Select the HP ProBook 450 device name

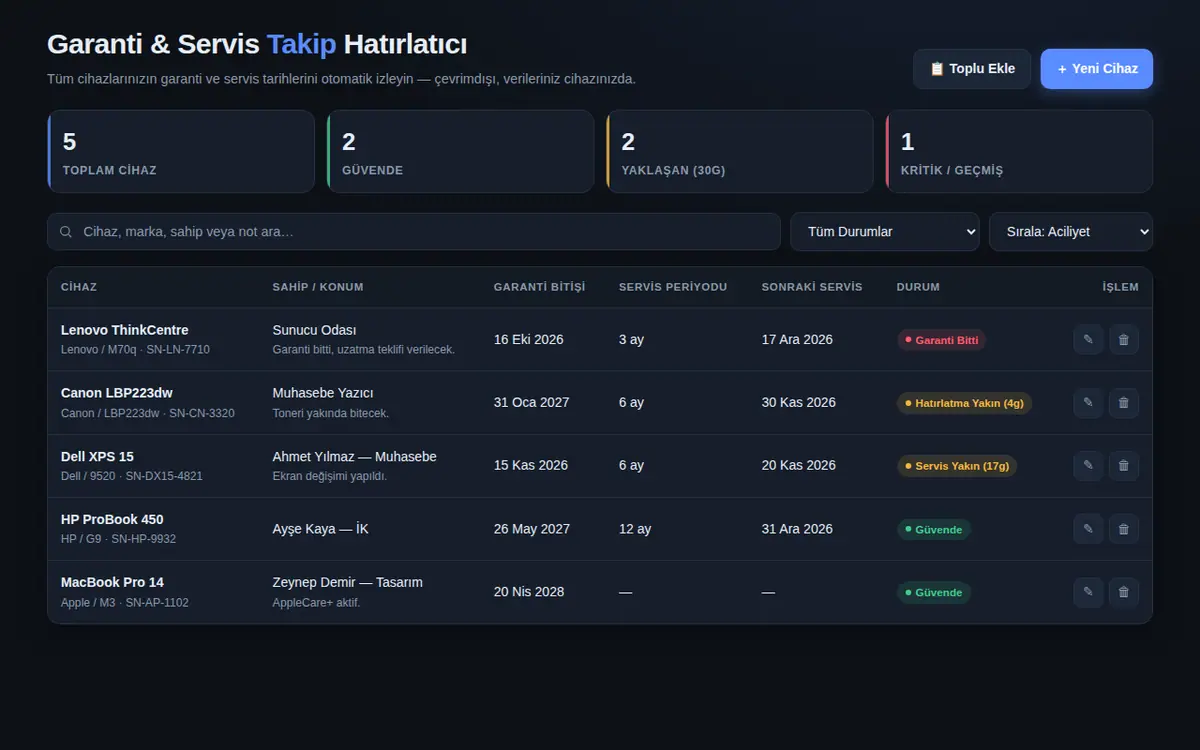112,519
